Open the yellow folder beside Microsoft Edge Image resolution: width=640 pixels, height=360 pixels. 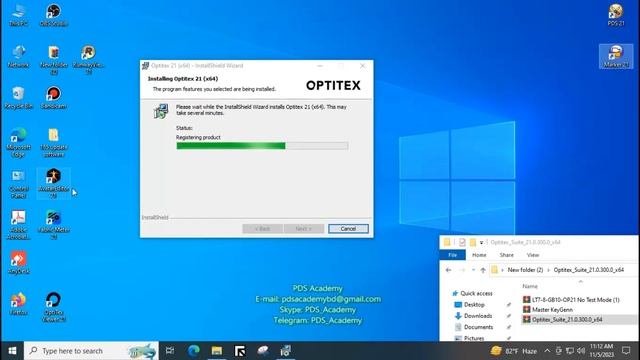click(x=53, y=142)
